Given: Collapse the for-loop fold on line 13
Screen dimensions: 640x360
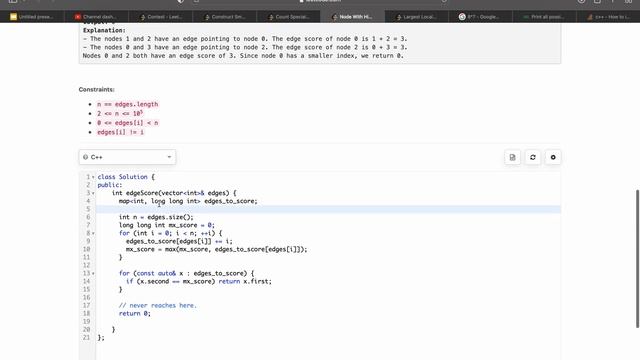Looking at the screenshot, I should (93, 273).
